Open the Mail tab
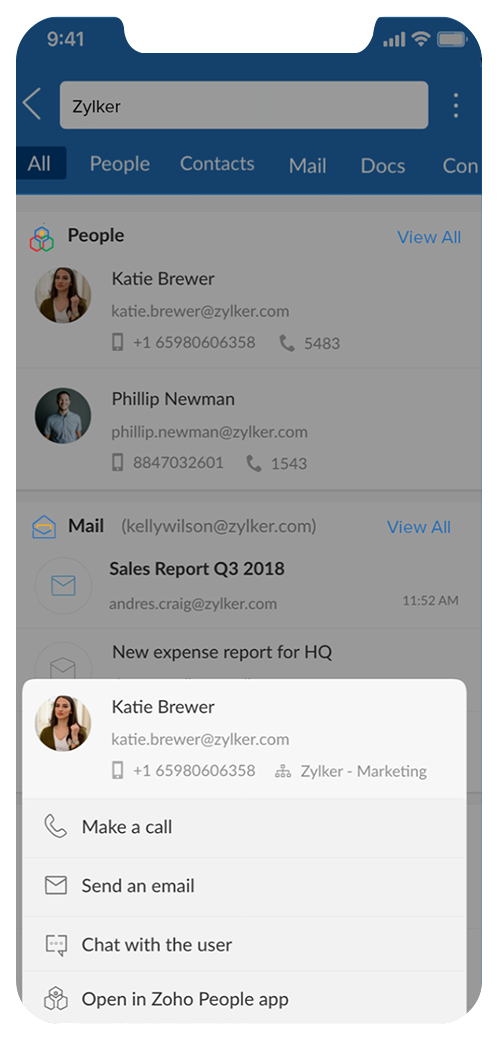Image resolution: width=500 pixels, height=1042 pixels. pyautogui.click(x=307, y=165)
